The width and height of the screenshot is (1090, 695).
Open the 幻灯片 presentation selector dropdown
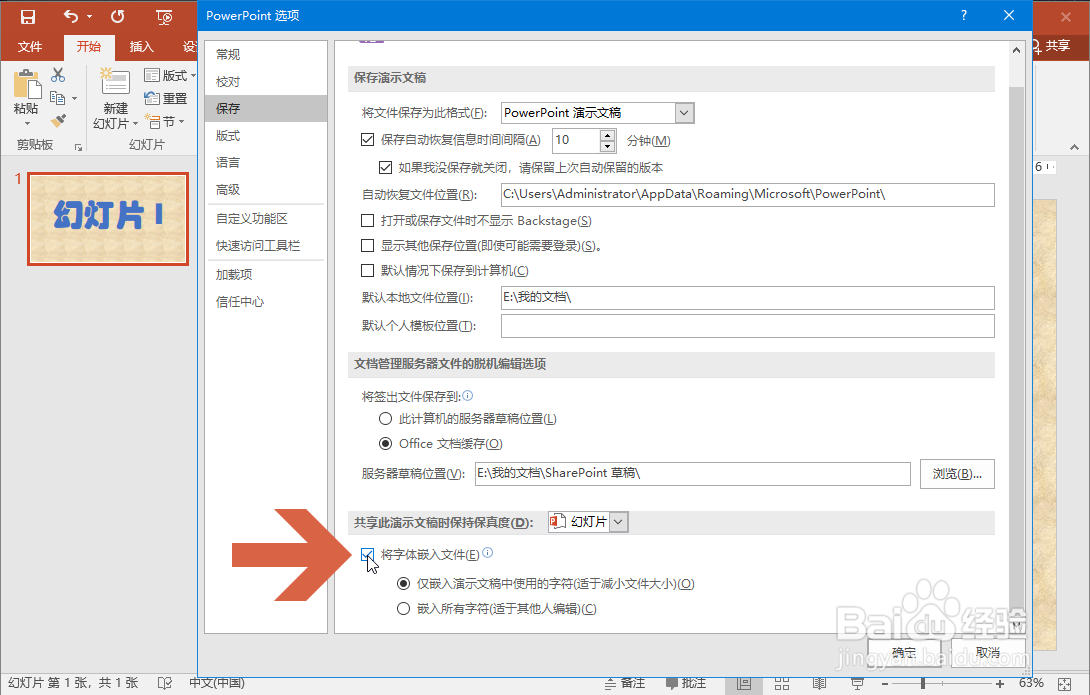click(x=616, y=521)
